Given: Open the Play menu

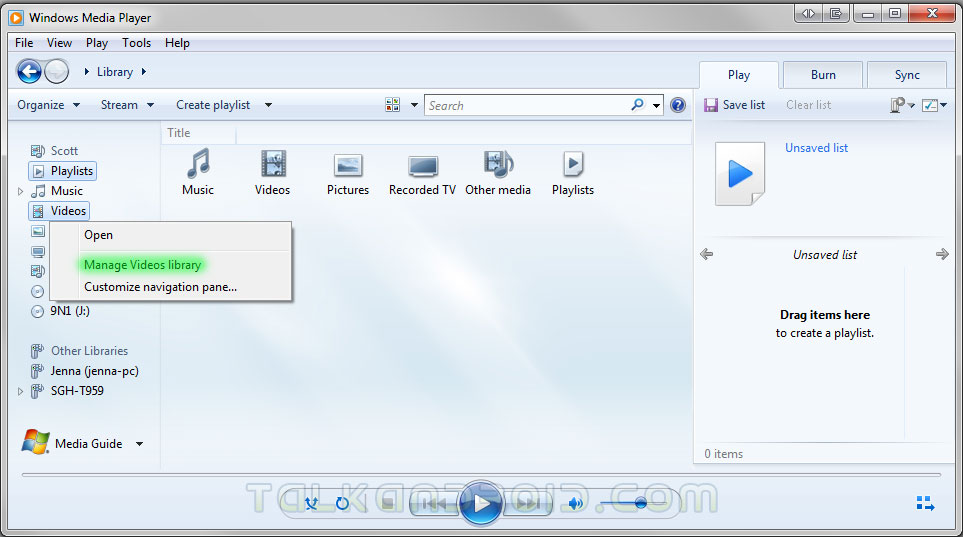Looking at the screenshot, I should pos(96,43).
